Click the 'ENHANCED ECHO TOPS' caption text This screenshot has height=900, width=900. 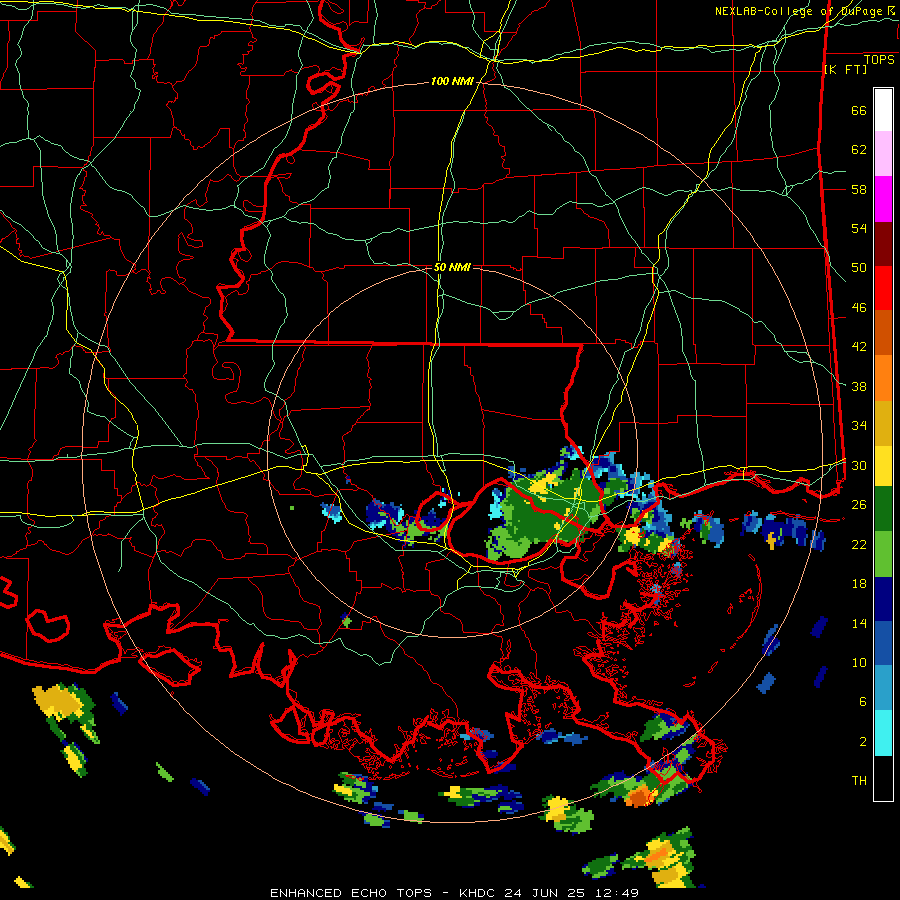[x=351, y=893]
